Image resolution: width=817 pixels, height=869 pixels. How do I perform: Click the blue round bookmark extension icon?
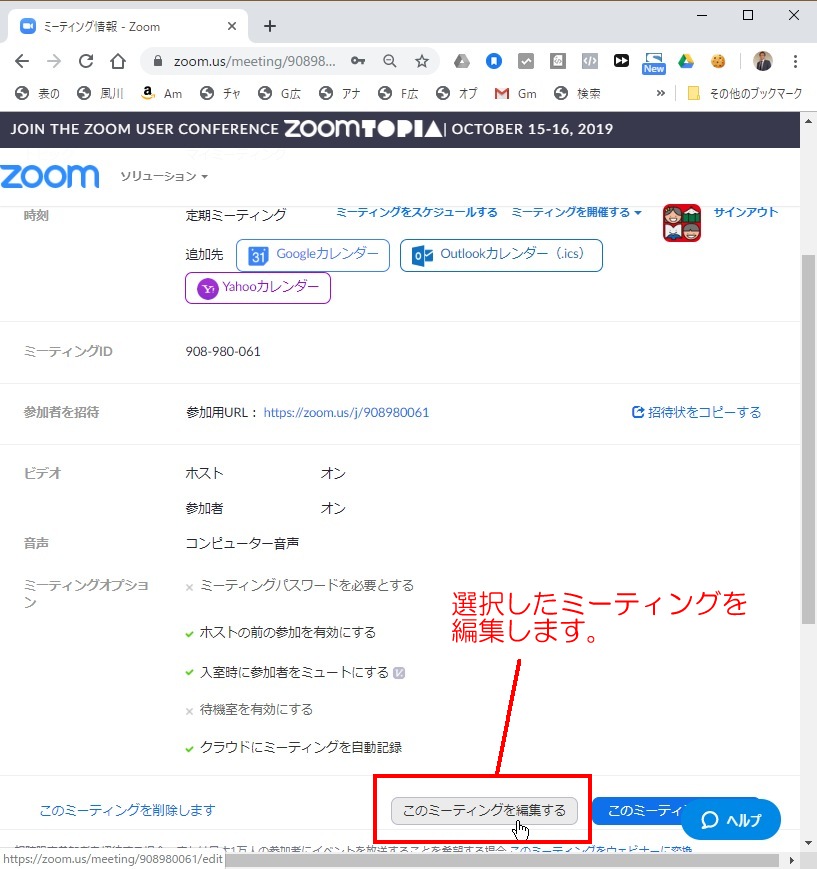(x=493, y=61)
